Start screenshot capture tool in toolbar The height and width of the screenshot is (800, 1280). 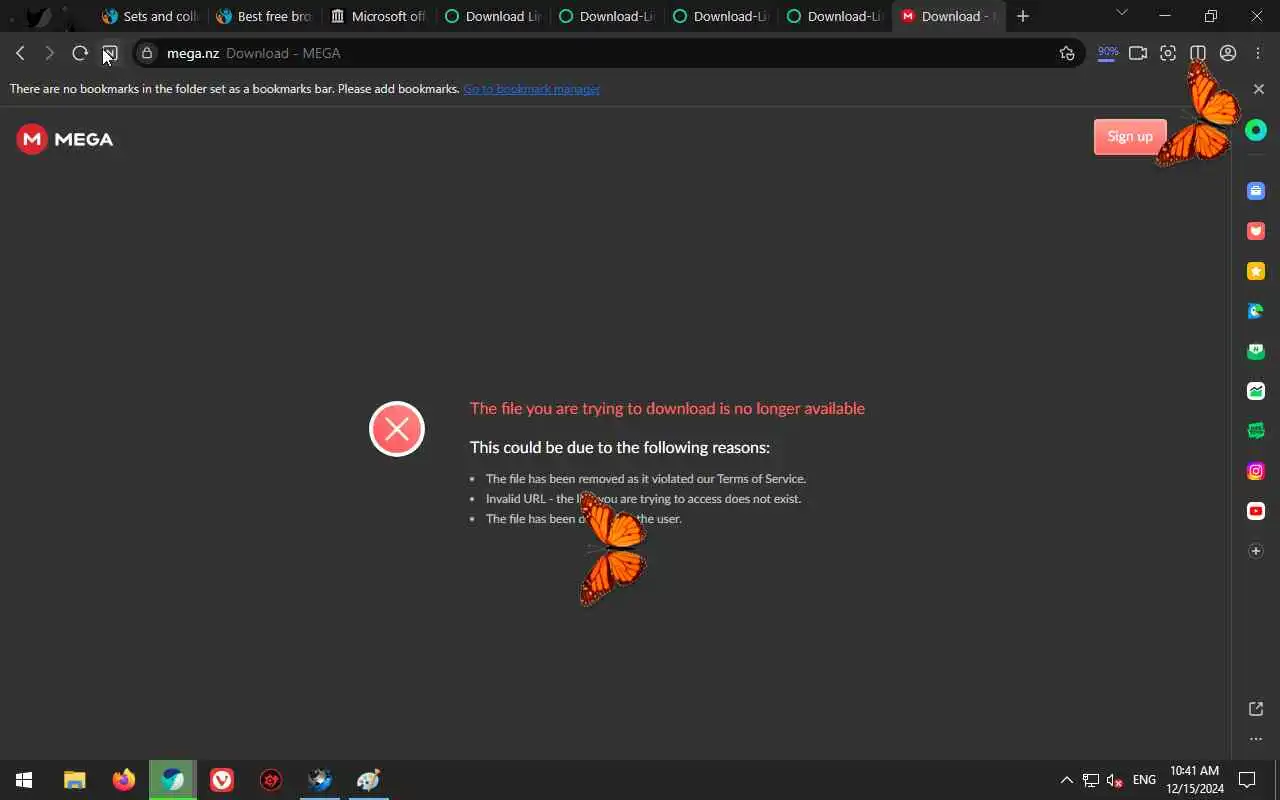click(x=1168, y=53)
